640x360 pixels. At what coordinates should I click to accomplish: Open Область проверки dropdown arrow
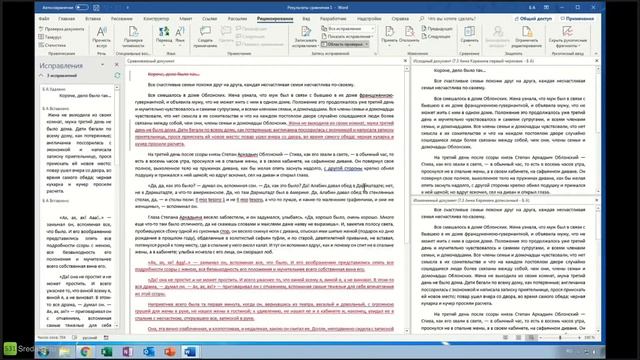coord(367,44)
